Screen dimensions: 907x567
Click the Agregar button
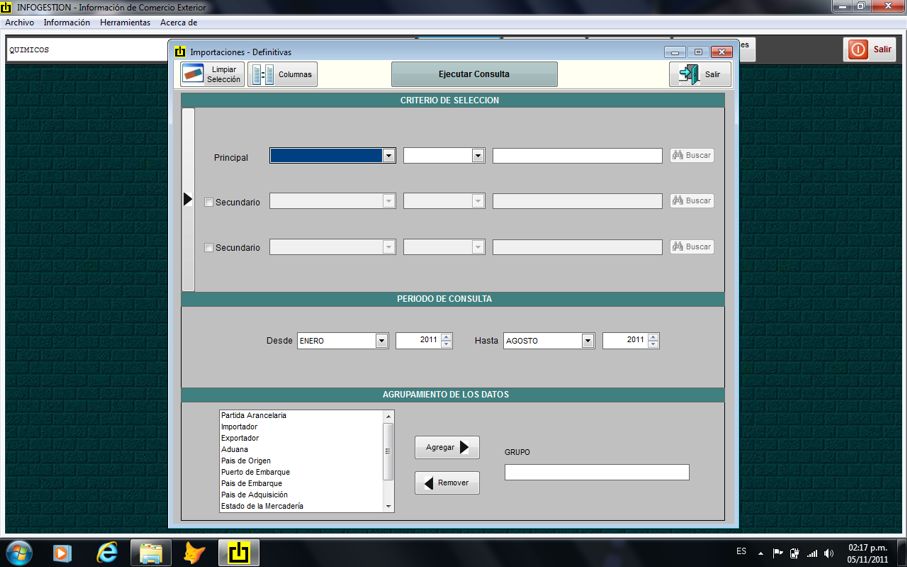(x=447, y=448)
